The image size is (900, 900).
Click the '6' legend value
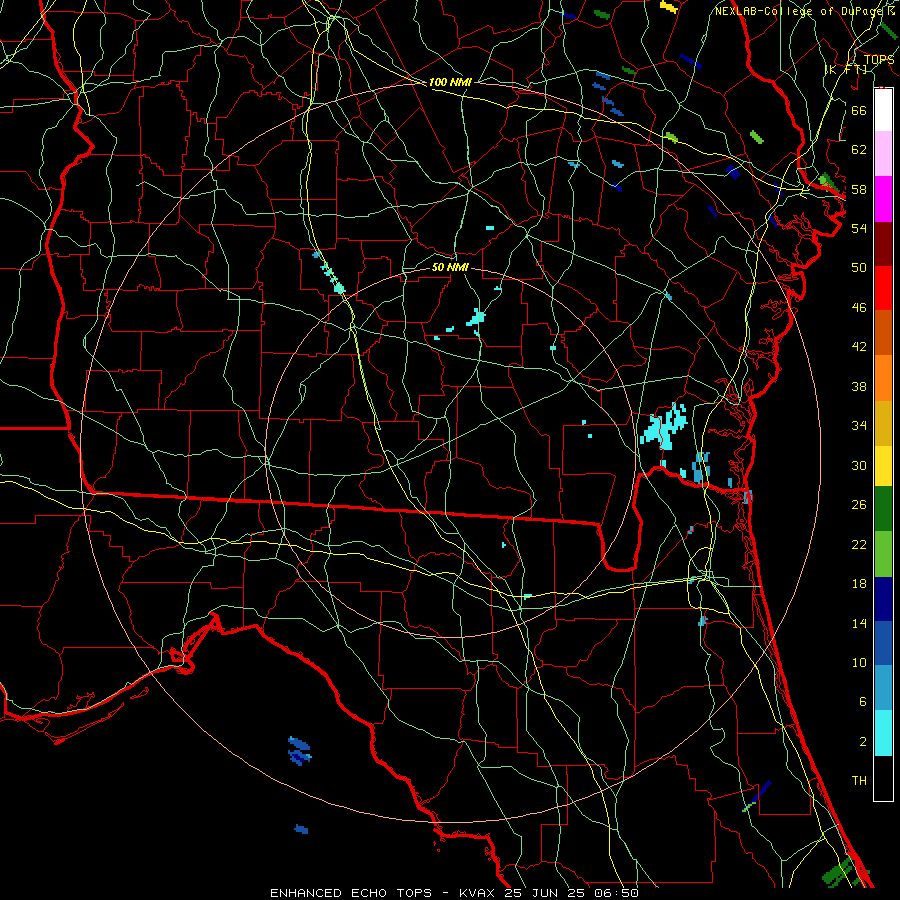coord(863,702)
